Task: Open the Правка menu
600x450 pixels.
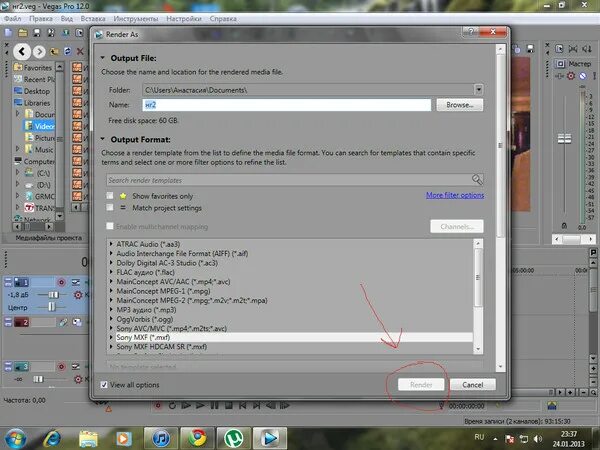Action: click(41, 19)
